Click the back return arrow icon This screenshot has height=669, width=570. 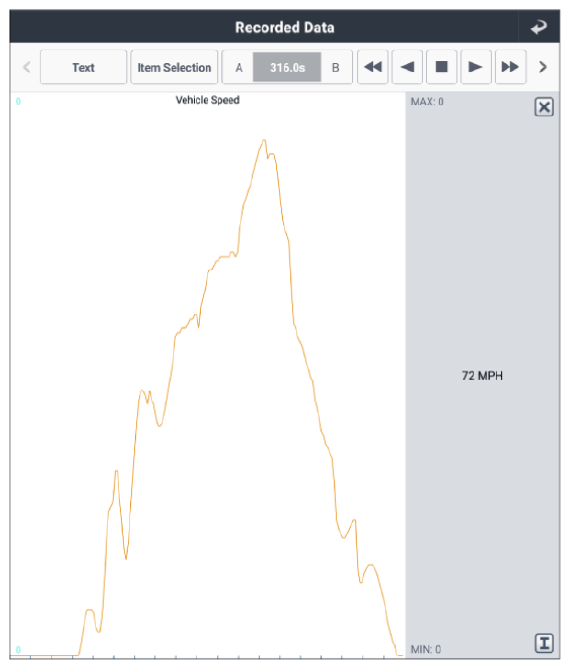[539, 27]
